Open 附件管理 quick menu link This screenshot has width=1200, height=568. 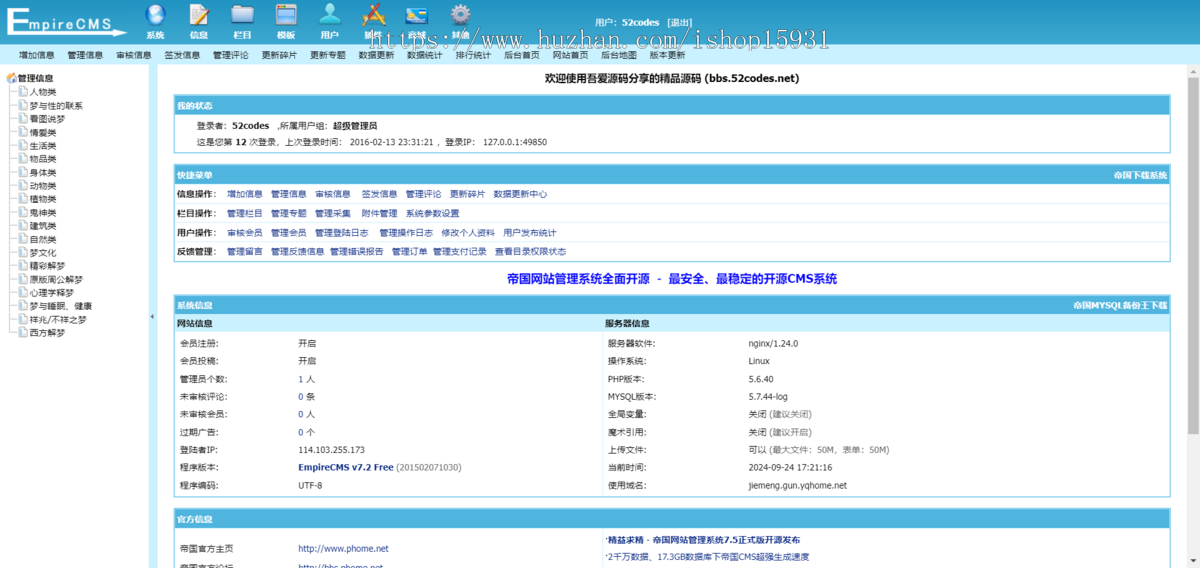pyautogui.click(x=379, y=213)
